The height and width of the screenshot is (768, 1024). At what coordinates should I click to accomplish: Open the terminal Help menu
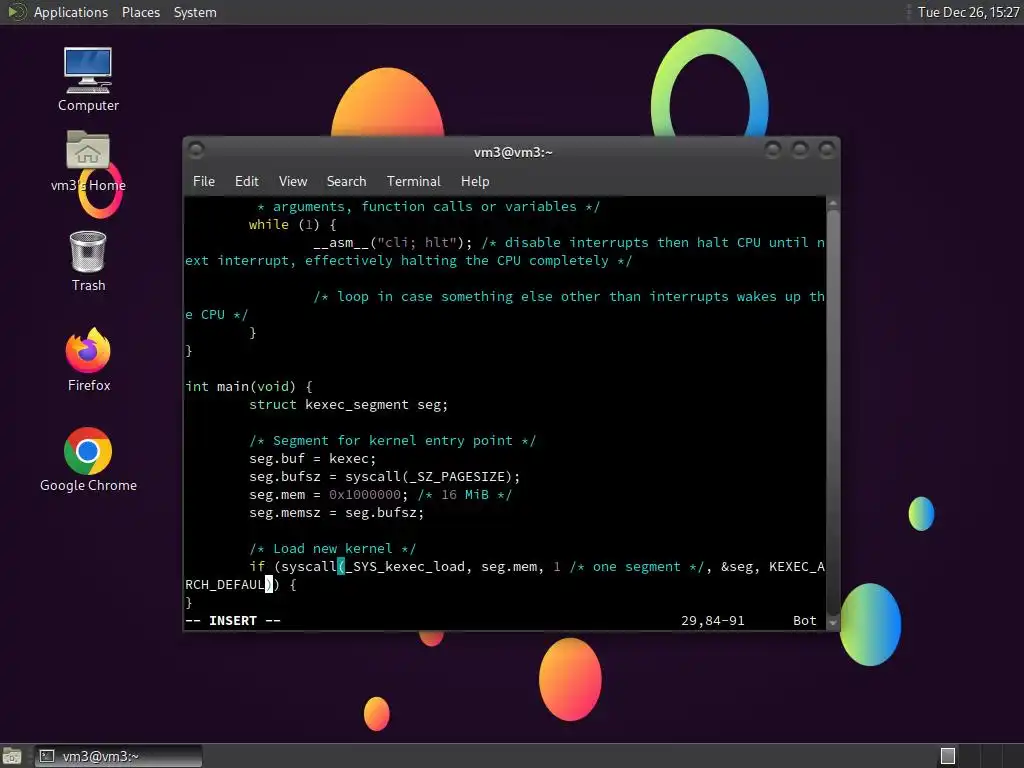pyautogui.click(x=475, y=182)
